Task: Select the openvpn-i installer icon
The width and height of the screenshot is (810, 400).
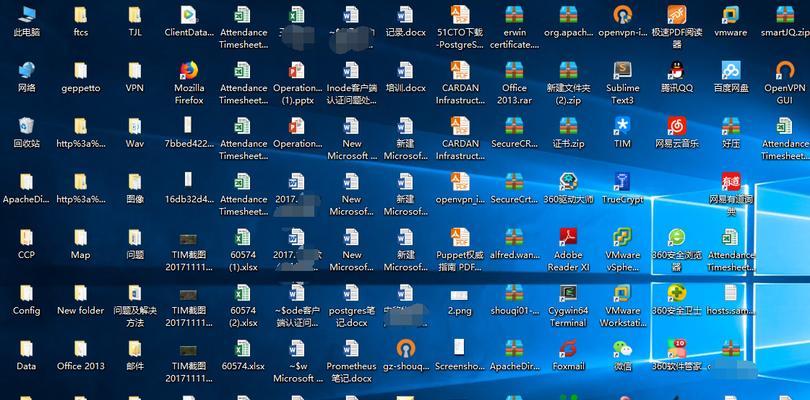Action: coord(622,22)
